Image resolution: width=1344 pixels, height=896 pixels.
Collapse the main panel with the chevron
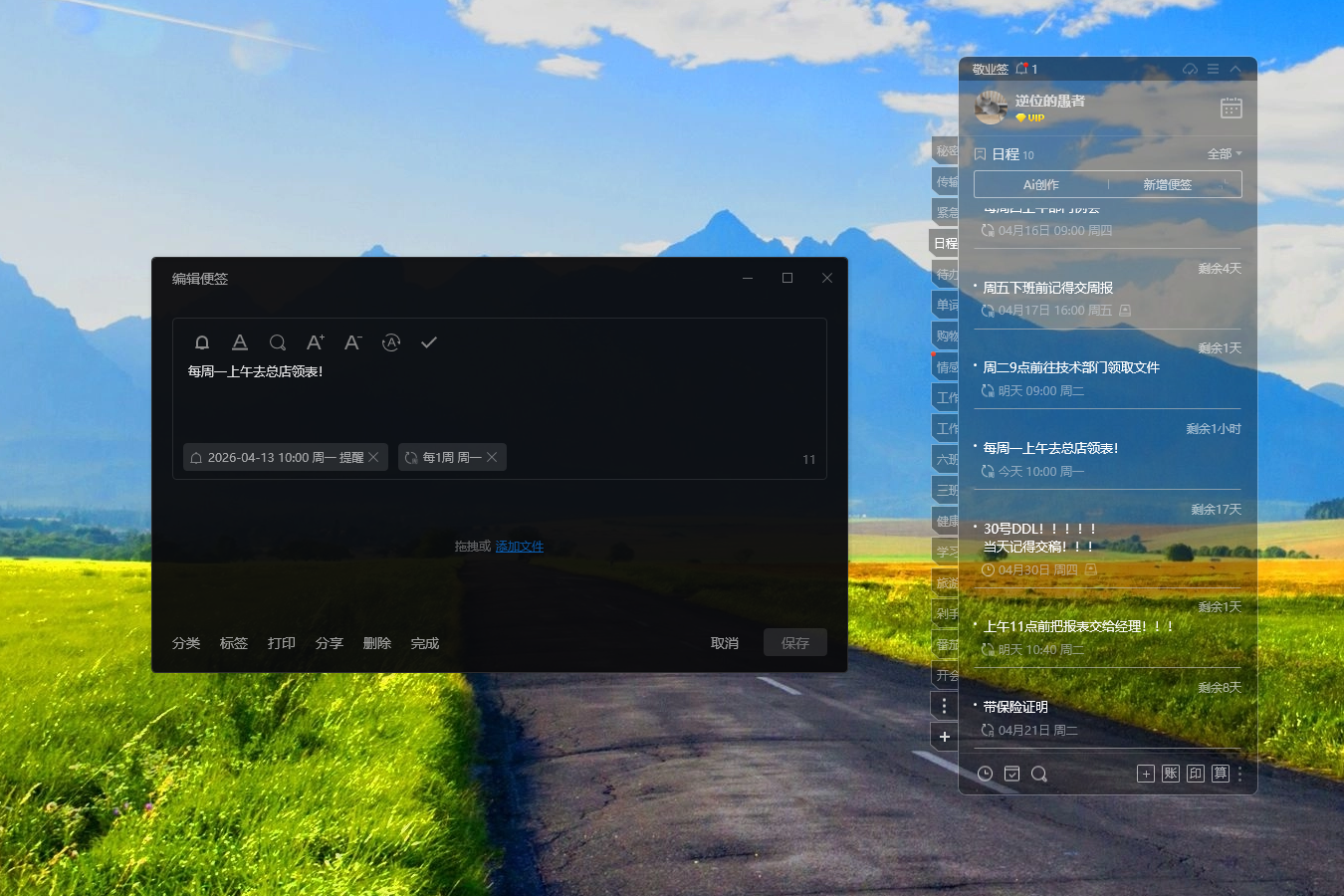1234,69
